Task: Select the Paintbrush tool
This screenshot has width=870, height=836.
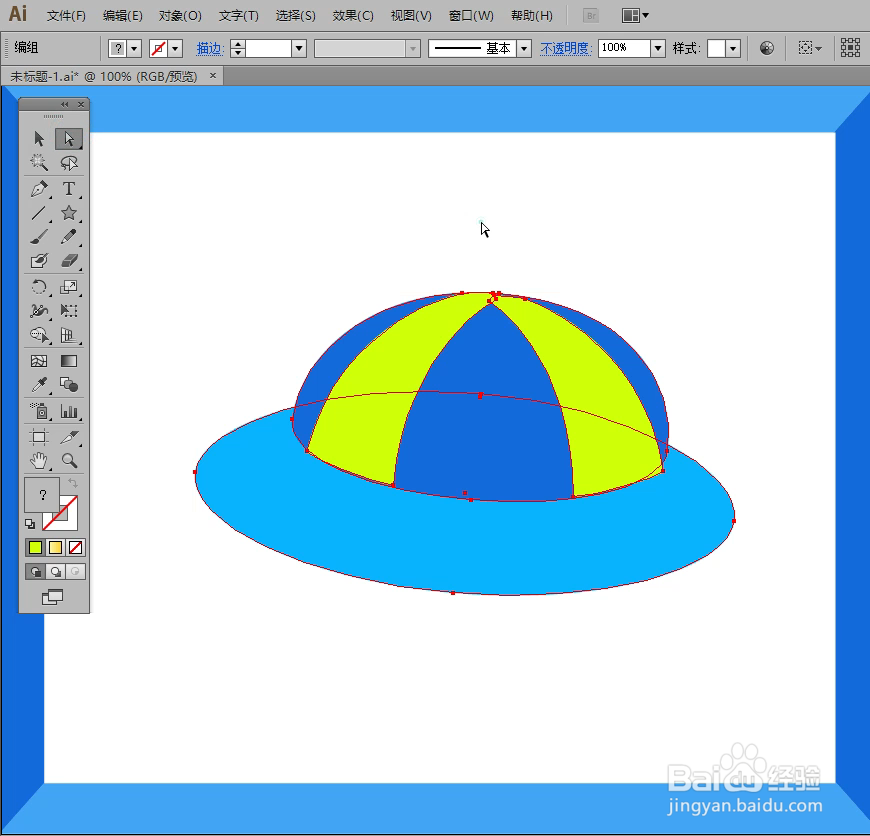Action: pyautogui.click(x=39, y=237)
